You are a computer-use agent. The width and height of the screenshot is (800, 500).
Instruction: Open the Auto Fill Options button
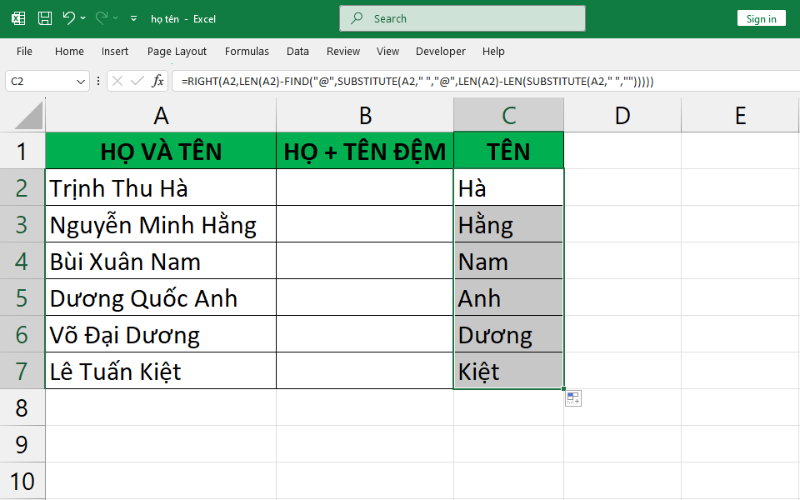point(573,398)
